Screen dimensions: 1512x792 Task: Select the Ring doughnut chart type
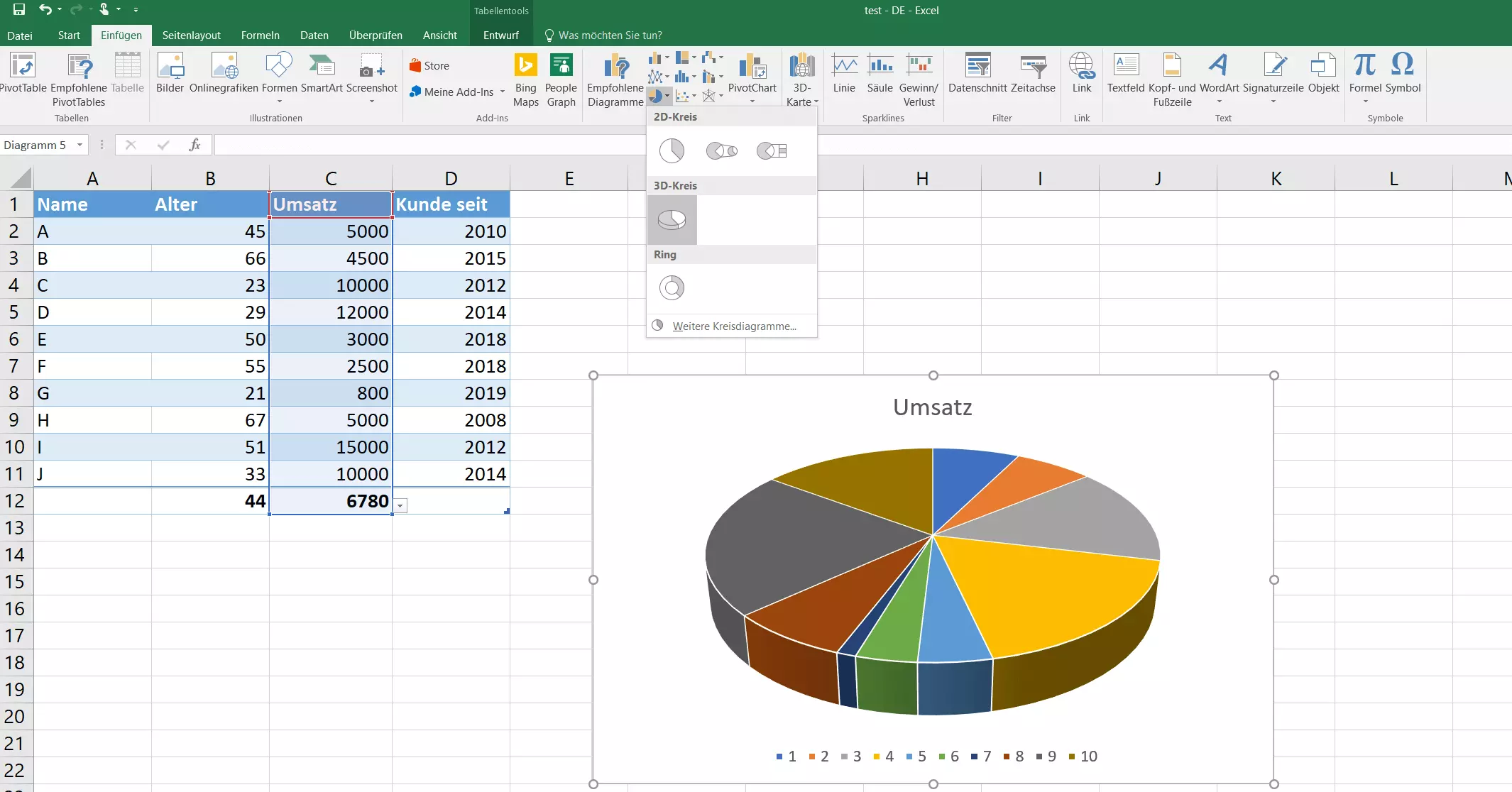pyautogui.click(x=672, y=287)
